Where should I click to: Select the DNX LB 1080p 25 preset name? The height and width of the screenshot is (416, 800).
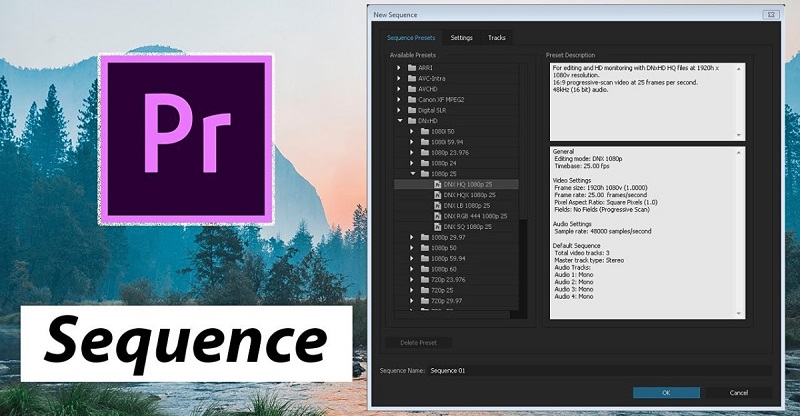pos(467,206)
